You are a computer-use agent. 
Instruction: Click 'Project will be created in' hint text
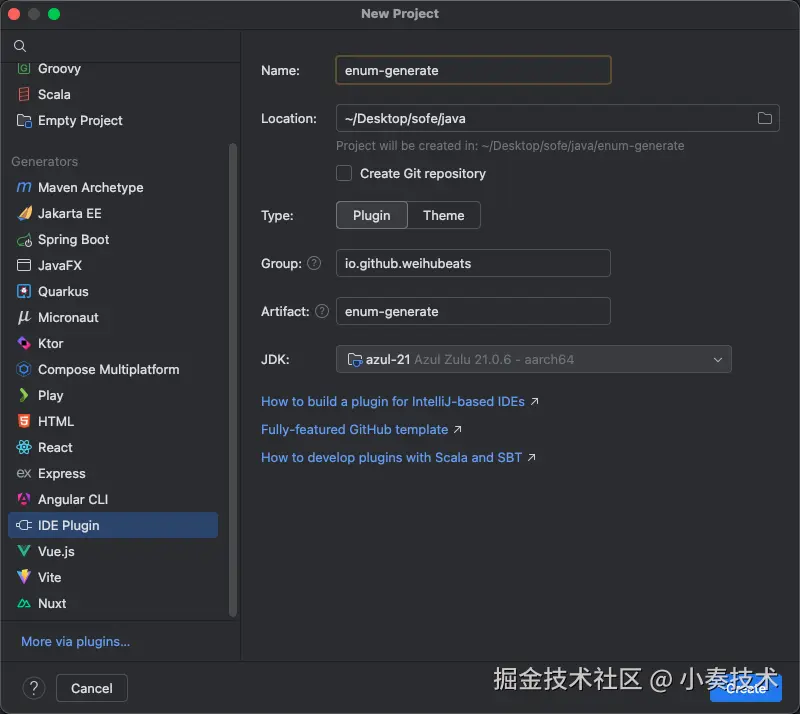click(x=510, y=146)
